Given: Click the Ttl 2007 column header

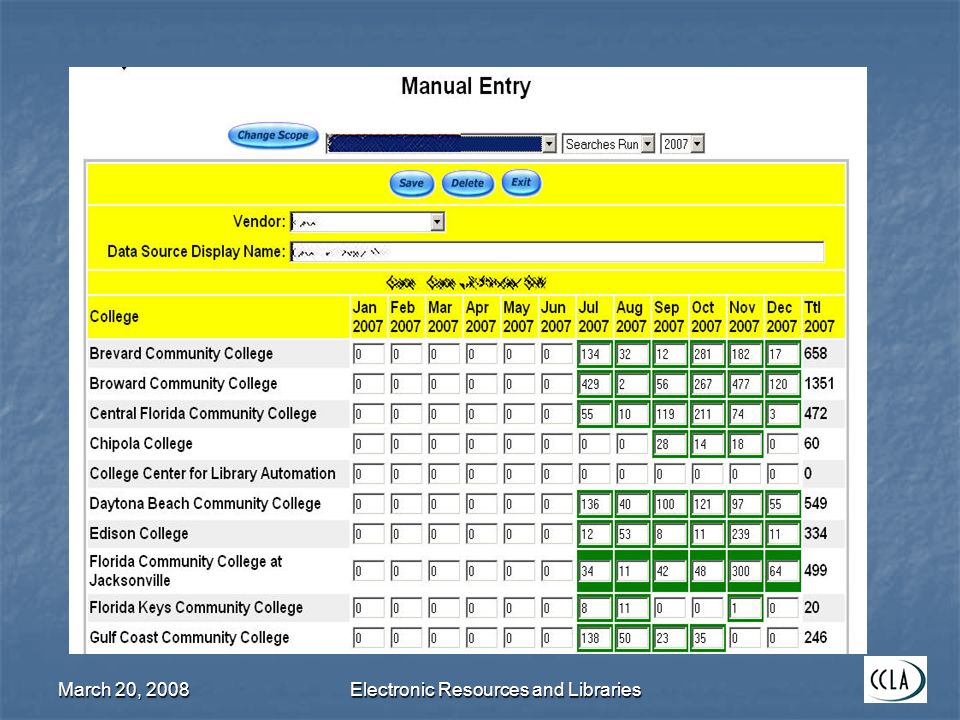Looking at the screenshot, I should point(819,317).
